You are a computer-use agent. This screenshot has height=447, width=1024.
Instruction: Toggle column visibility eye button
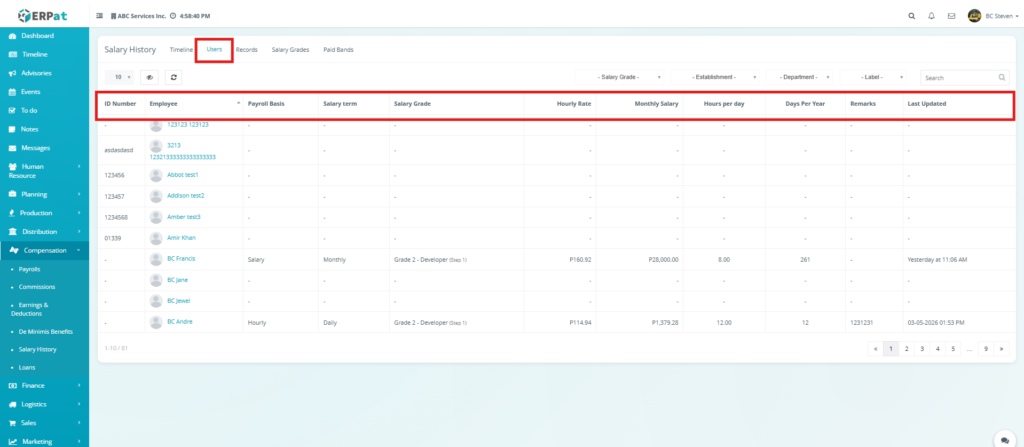coord(150,77)
